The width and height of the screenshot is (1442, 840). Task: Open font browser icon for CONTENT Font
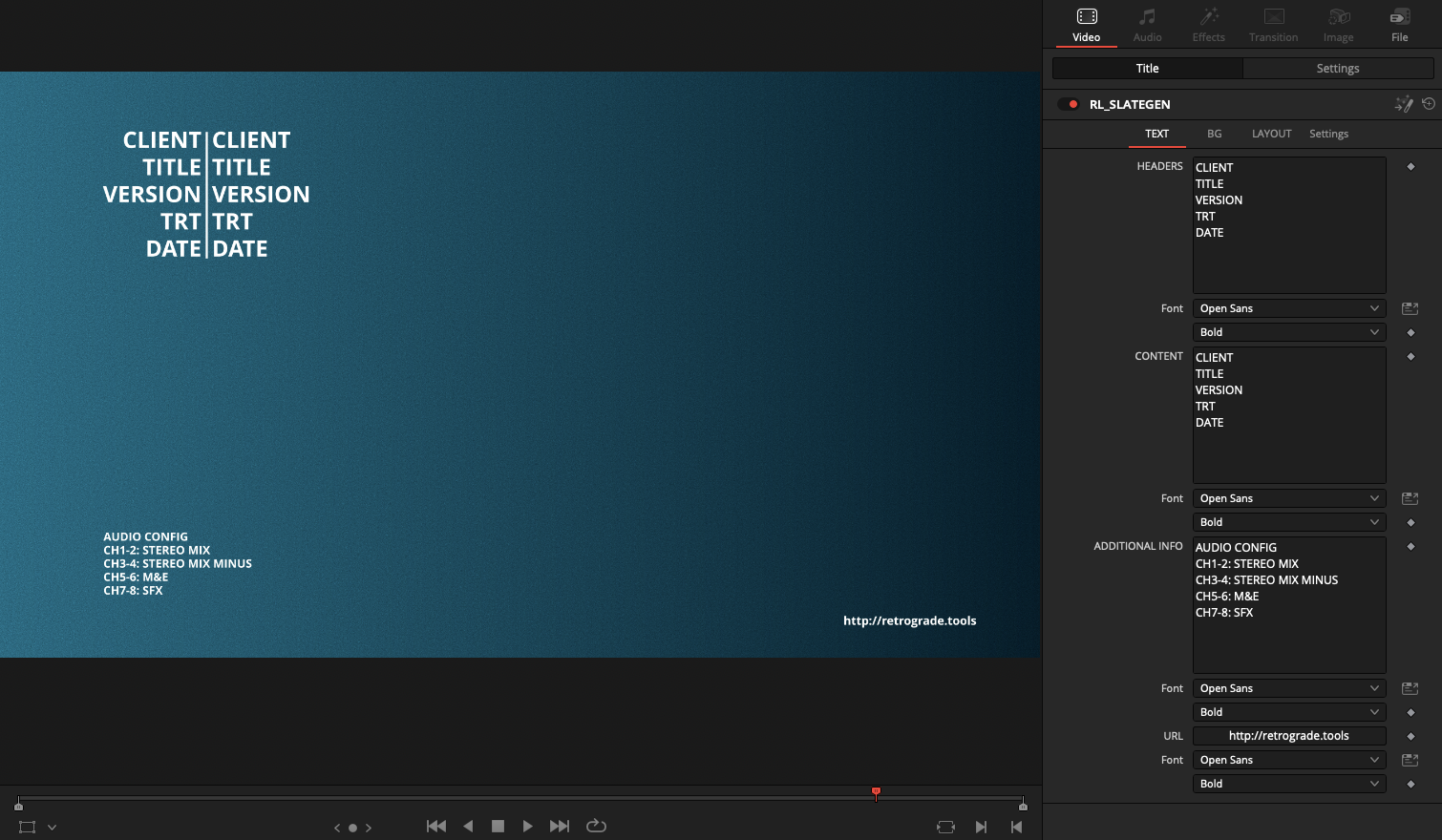point(1410,498)
